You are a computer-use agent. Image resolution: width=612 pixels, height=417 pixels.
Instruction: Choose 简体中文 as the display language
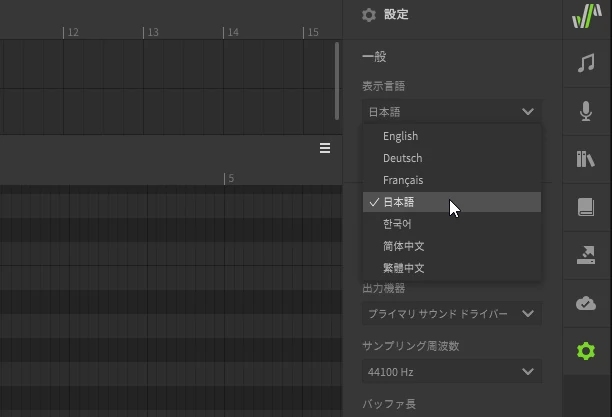tap(403, 246)
